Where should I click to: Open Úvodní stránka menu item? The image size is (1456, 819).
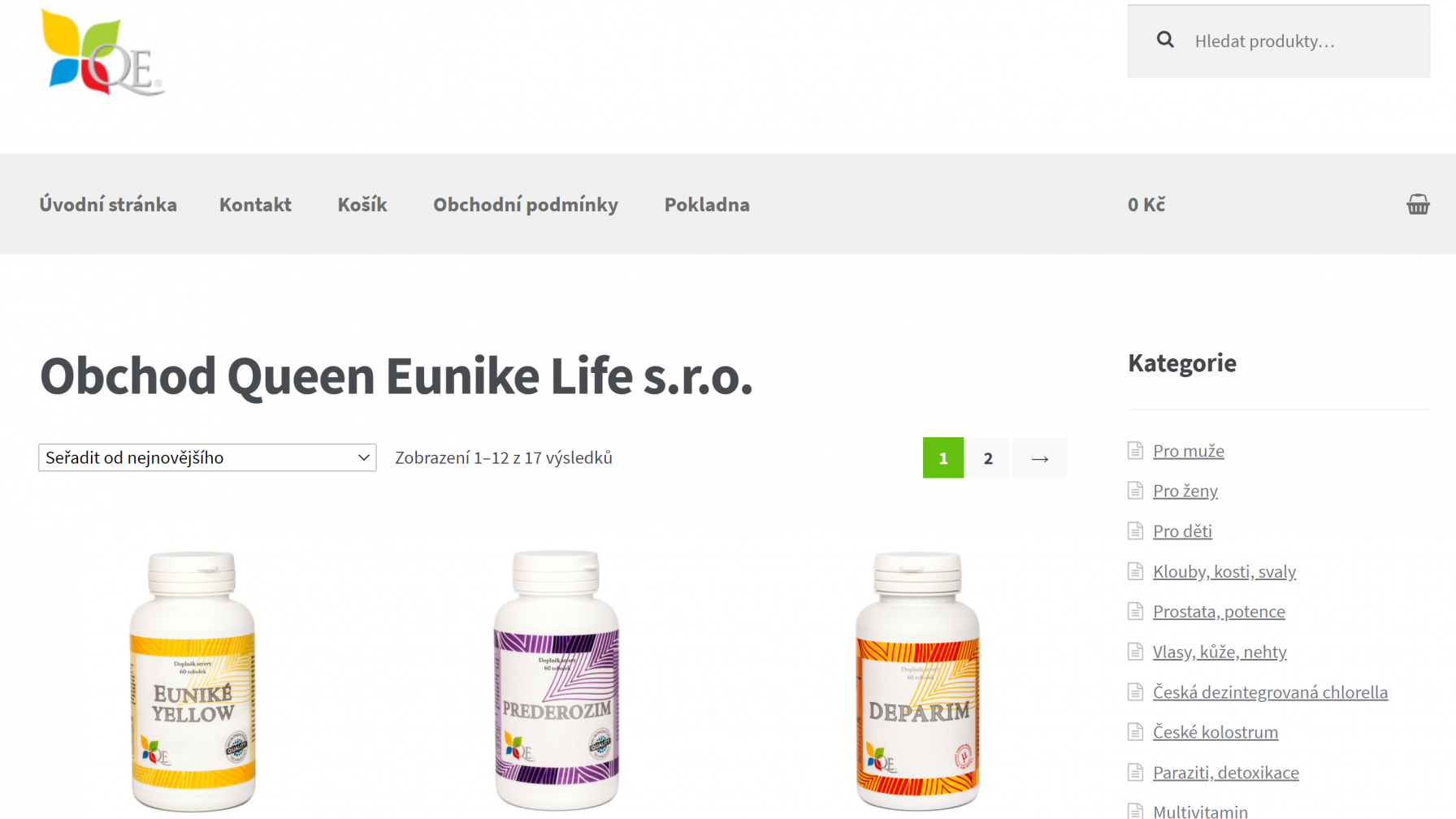[108, 205]
